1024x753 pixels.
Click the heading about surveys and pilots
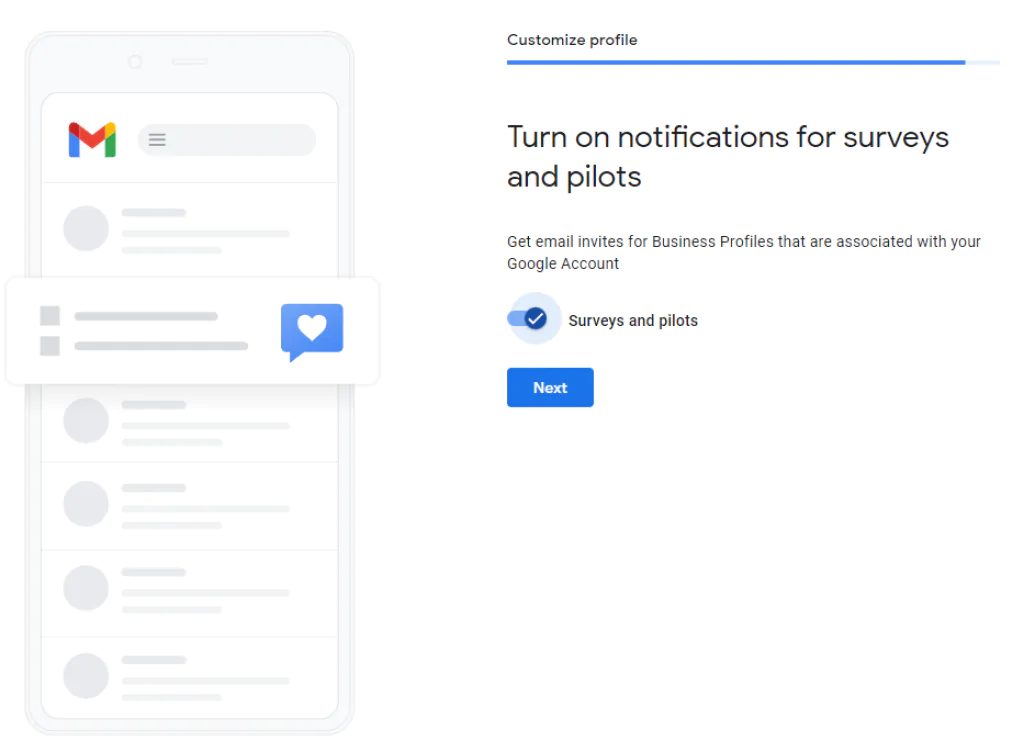[x=728, y=157]
